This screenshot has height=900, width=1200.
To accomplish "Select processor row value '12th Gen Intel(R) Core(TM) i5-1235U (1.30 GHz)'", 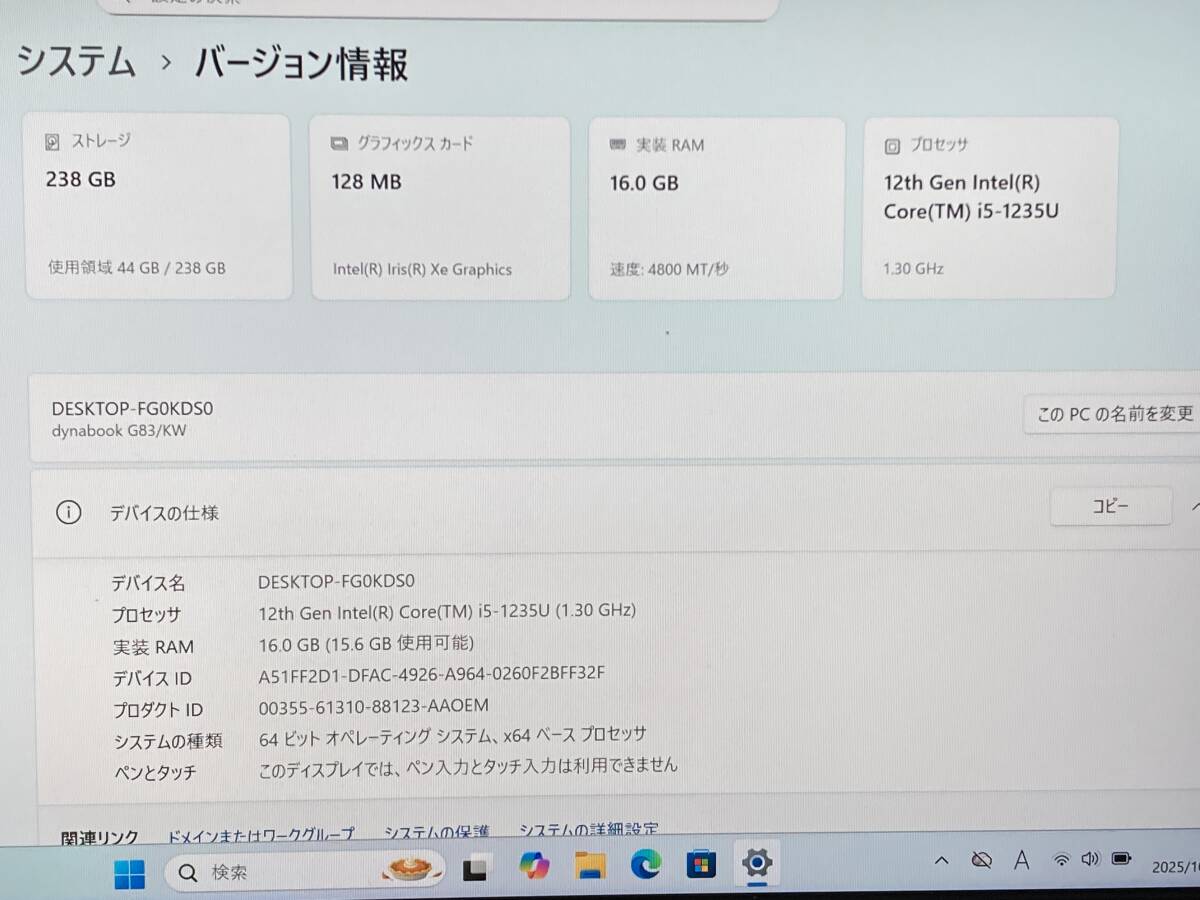I will pos(447,611).
